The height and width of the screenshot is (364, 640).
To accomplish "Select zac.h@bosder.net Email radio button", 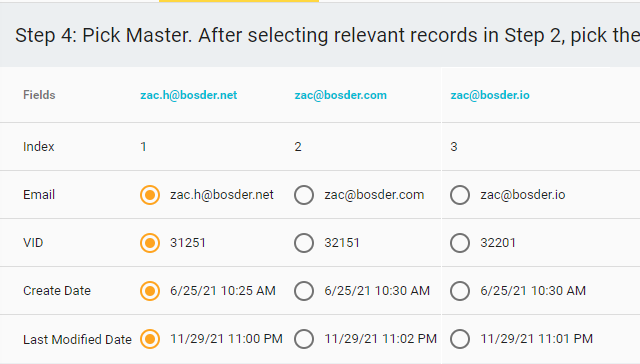I will coord(150,195).
